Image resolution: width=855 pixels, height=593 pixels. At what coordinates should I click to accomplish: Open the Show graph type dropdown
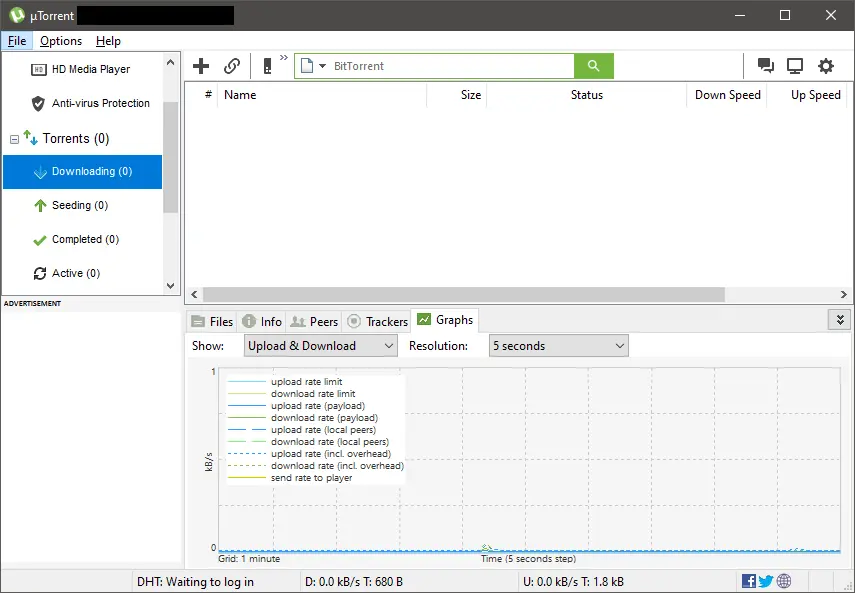click(320, 345)
